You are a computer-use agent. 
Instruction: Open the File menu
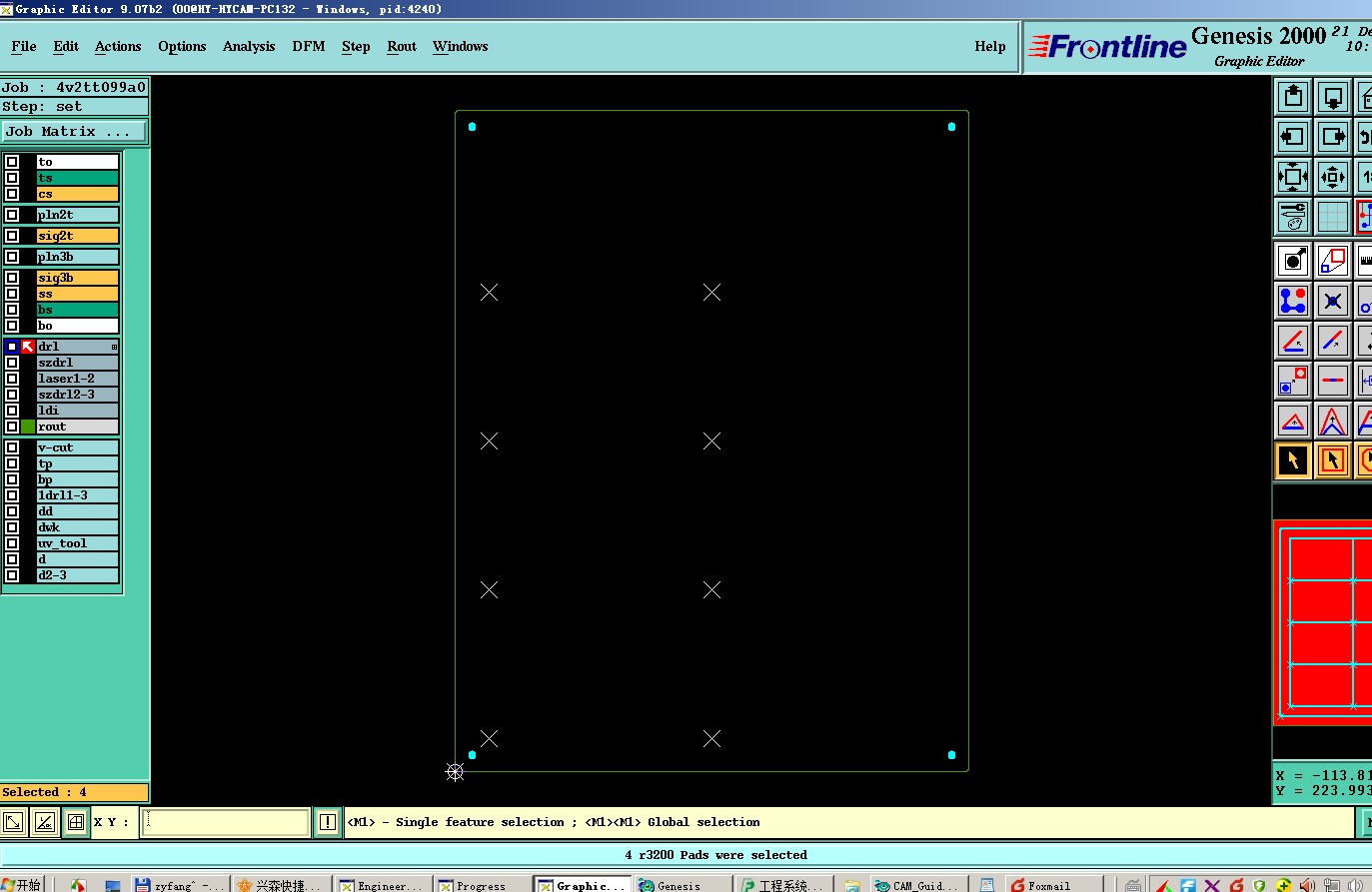pyautogui.click(x=24, y=46)
